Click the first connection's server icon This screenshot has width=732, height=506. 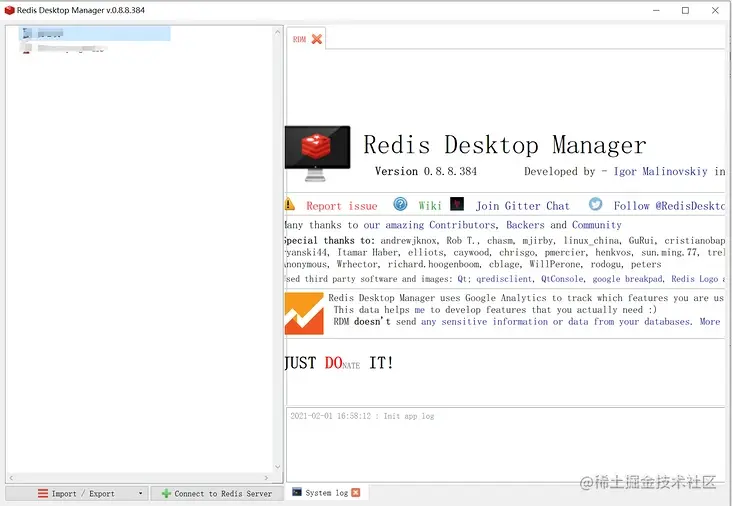click(x=27, y=33)
